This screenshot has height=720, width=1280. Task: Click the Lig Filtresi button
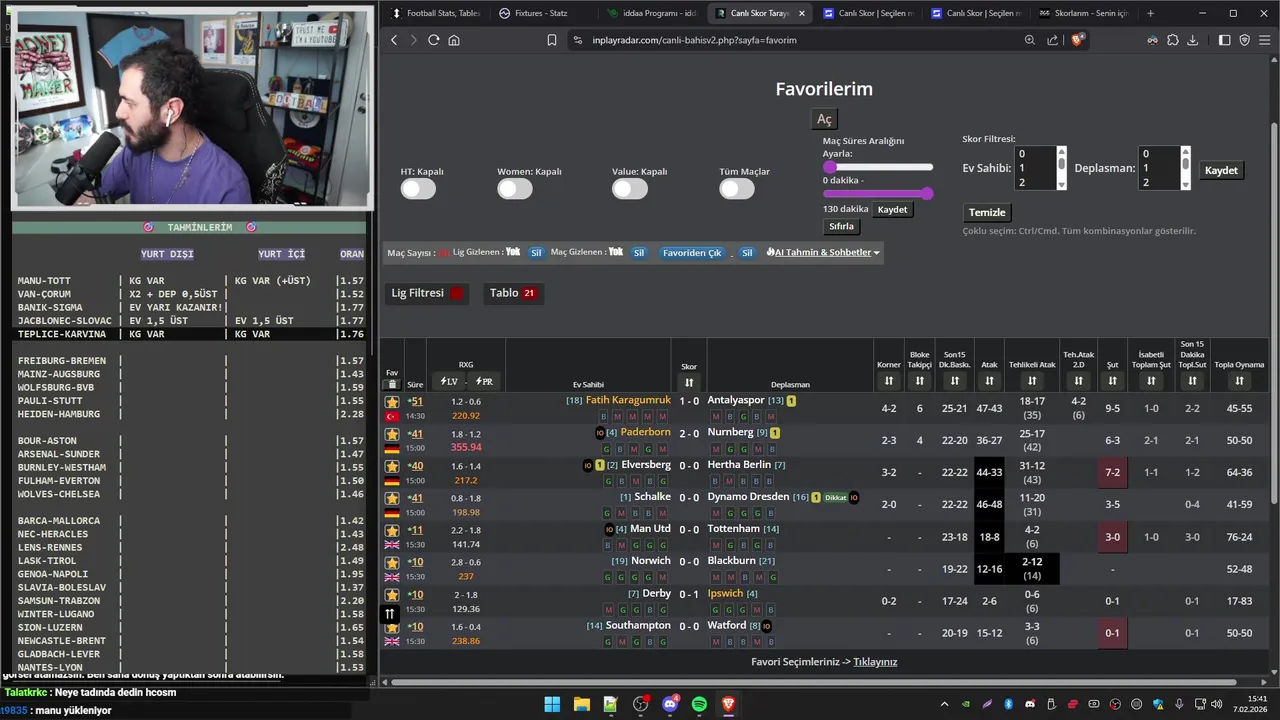pos(428,293)
